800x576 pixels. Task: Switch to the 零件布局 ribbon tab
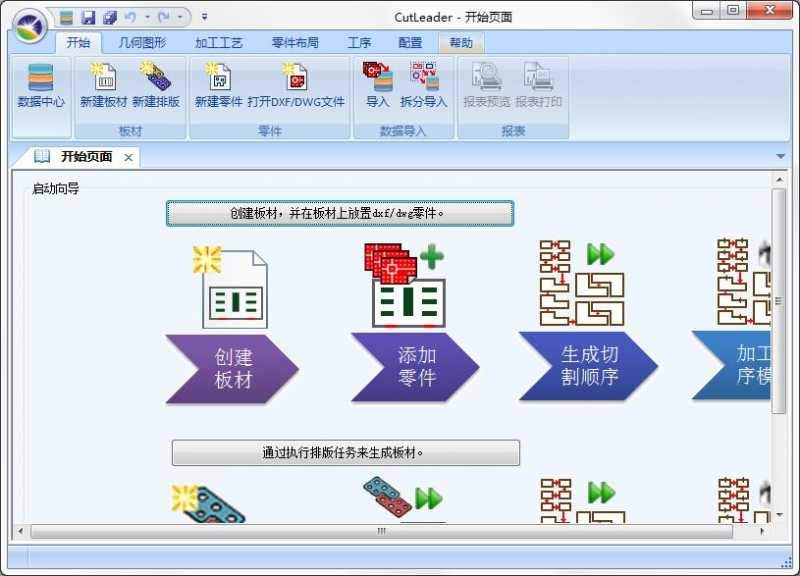click(x=295, y=43)
